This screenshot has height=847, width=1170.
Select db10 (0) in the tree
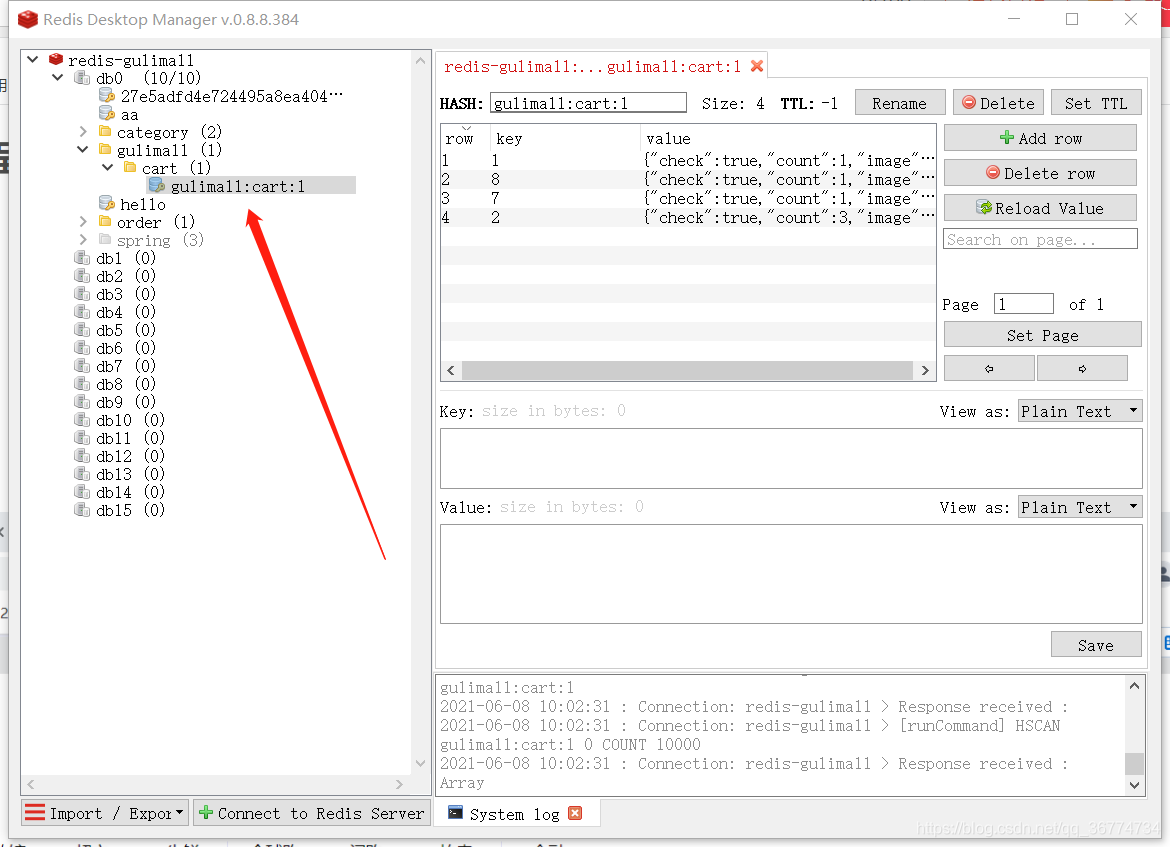(130, 420)
